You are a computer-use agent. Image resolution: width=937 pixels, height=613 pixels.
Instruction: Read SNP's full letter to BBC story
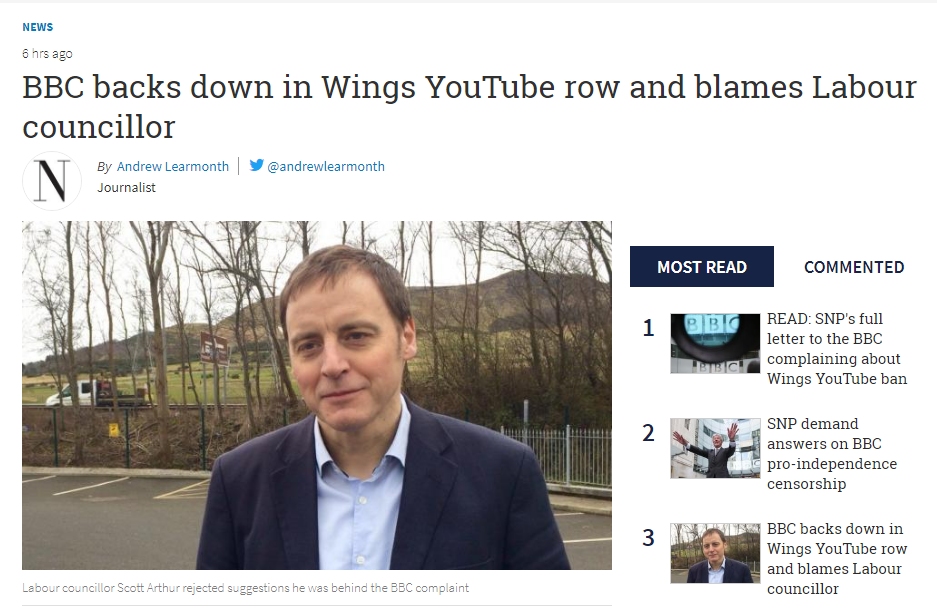point(837,348)
